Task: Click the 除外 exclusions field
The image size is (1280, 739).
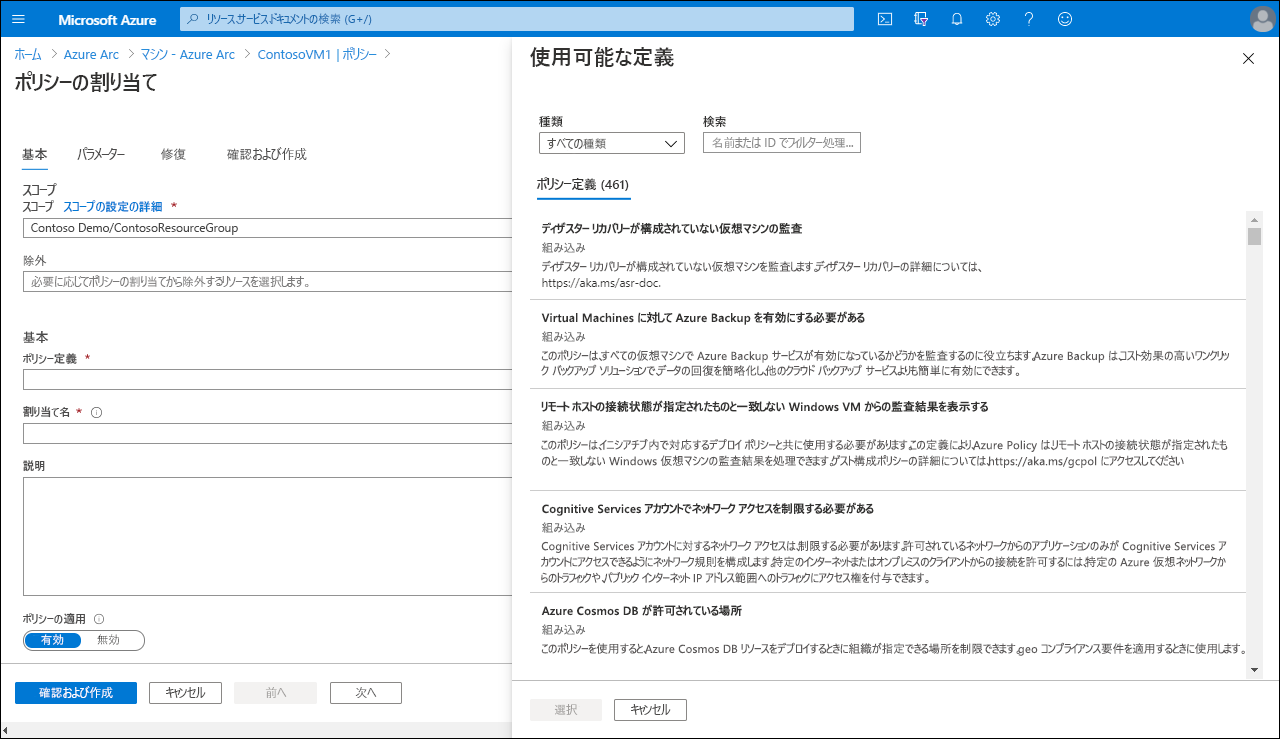Action: 267,282
